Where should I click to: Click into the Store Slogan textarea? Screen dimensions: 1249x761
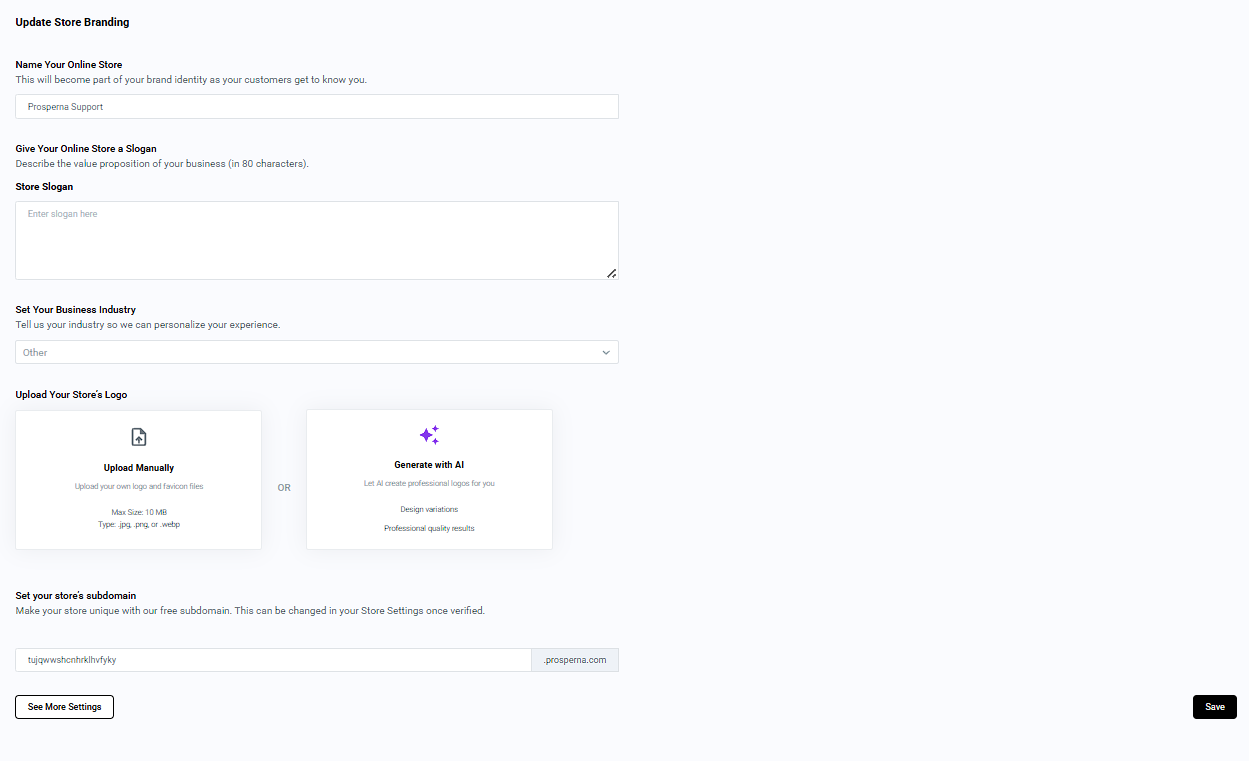tap(317, 240)
